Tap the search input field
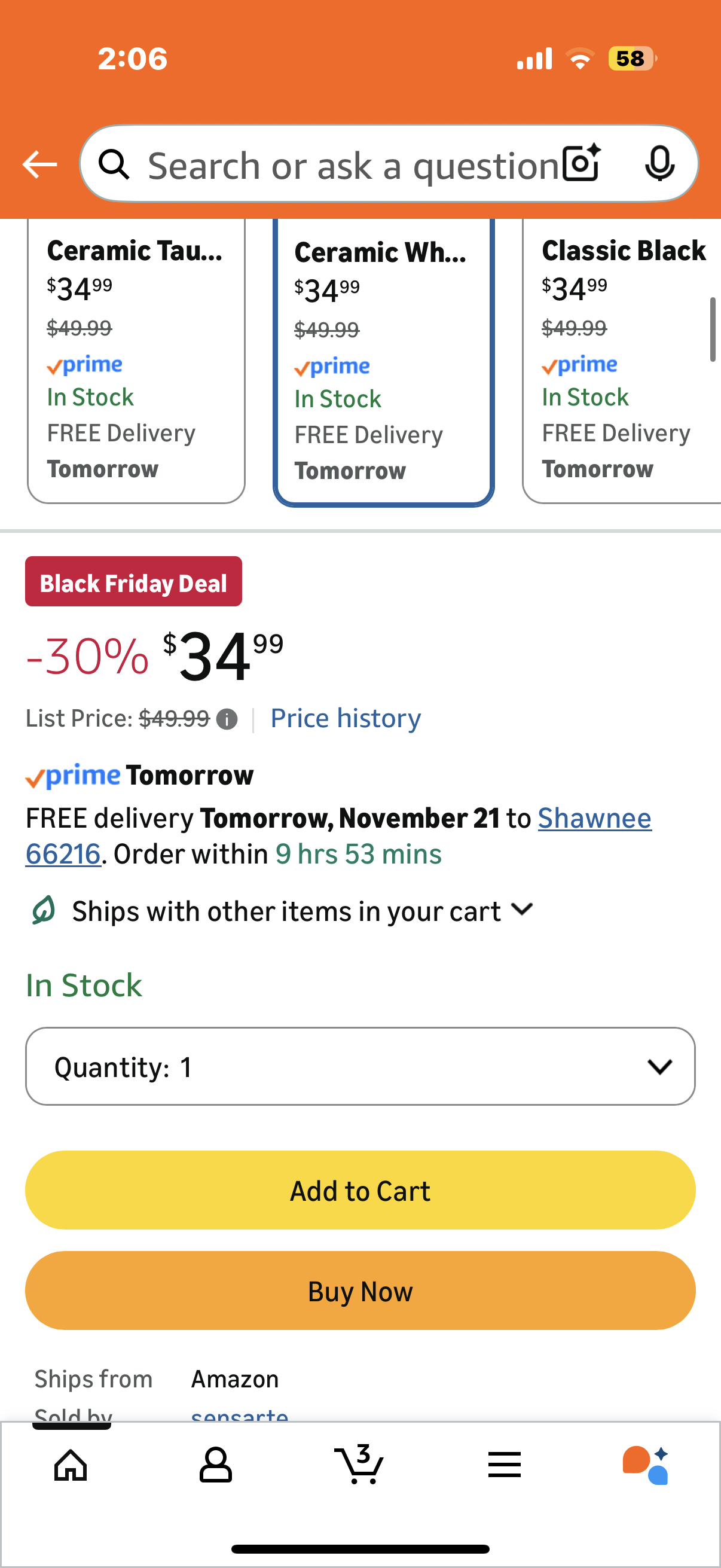 (353, 164)
